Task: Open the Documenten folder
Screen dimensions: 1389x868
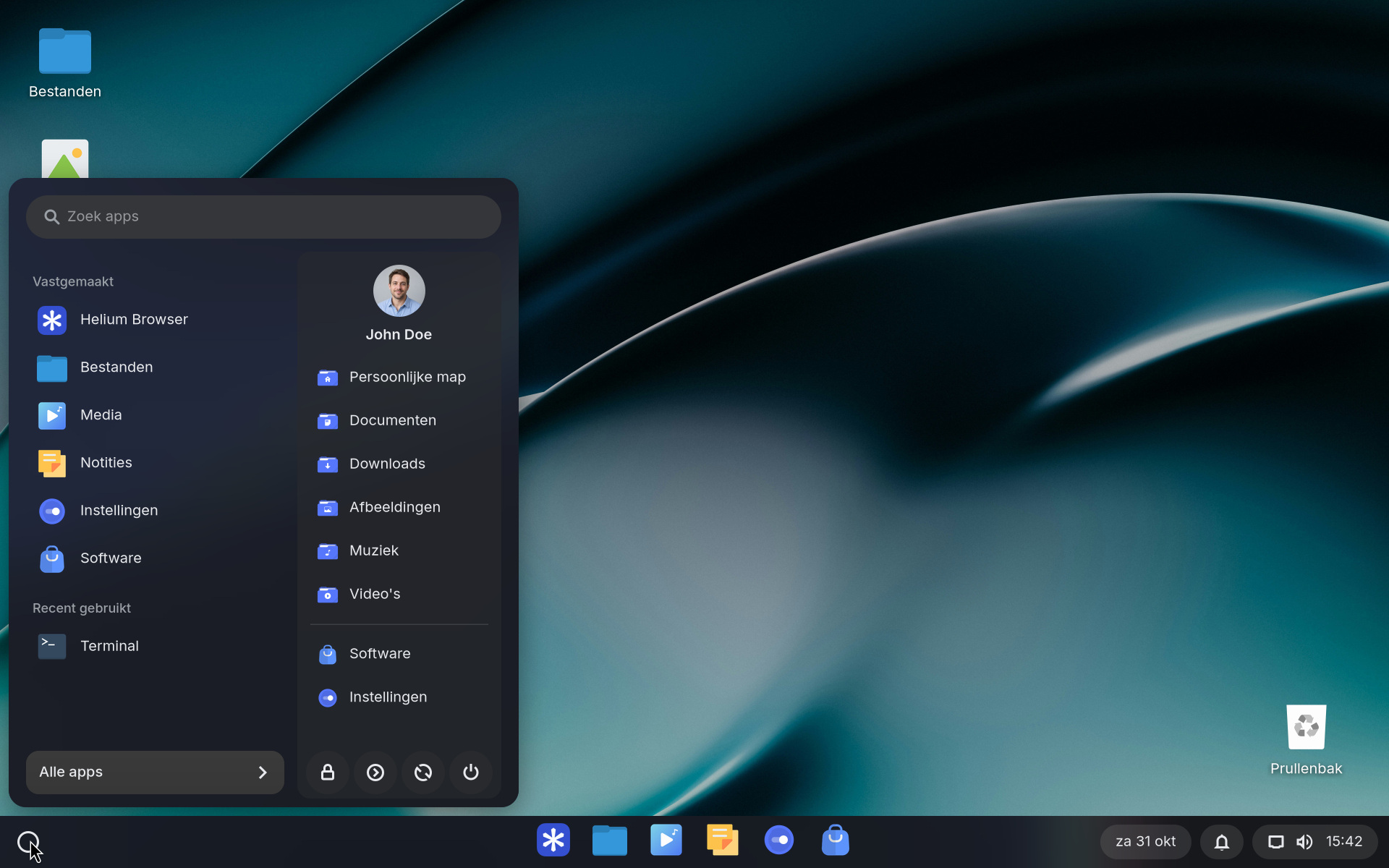Action: [399, 420]
